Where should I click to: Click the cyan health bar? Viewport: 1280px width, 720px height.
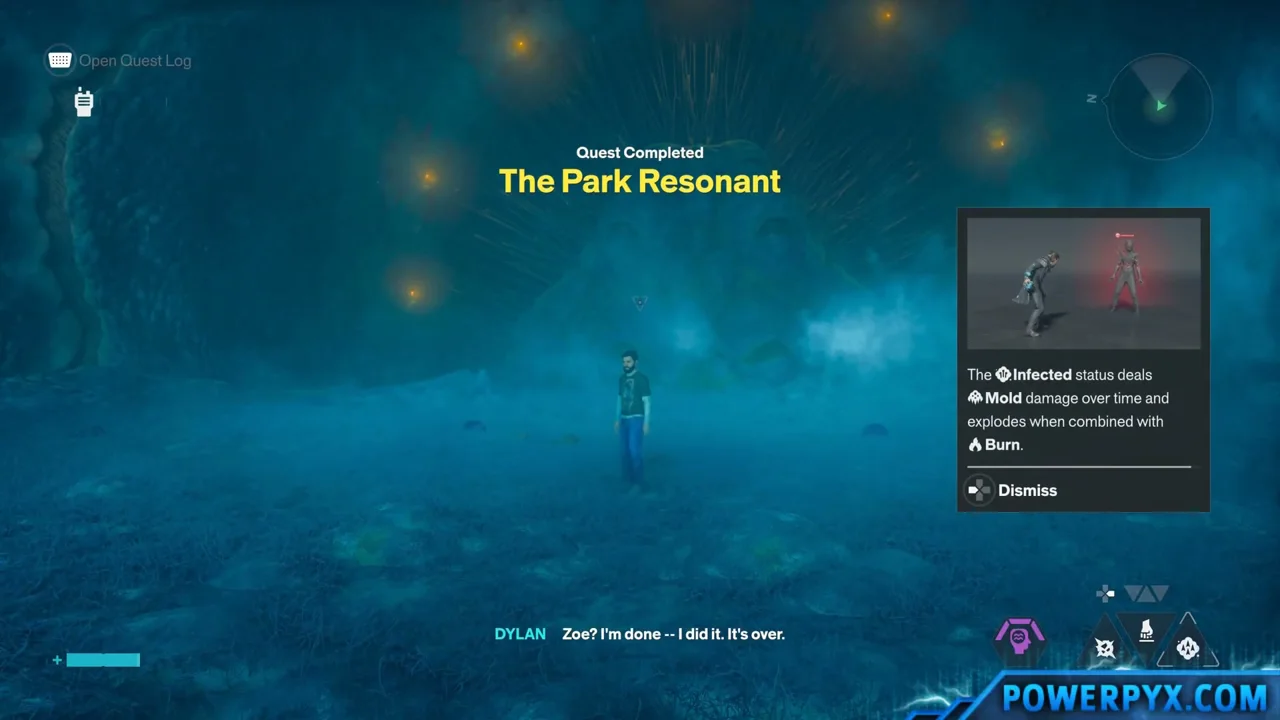[x=103, y=660]
